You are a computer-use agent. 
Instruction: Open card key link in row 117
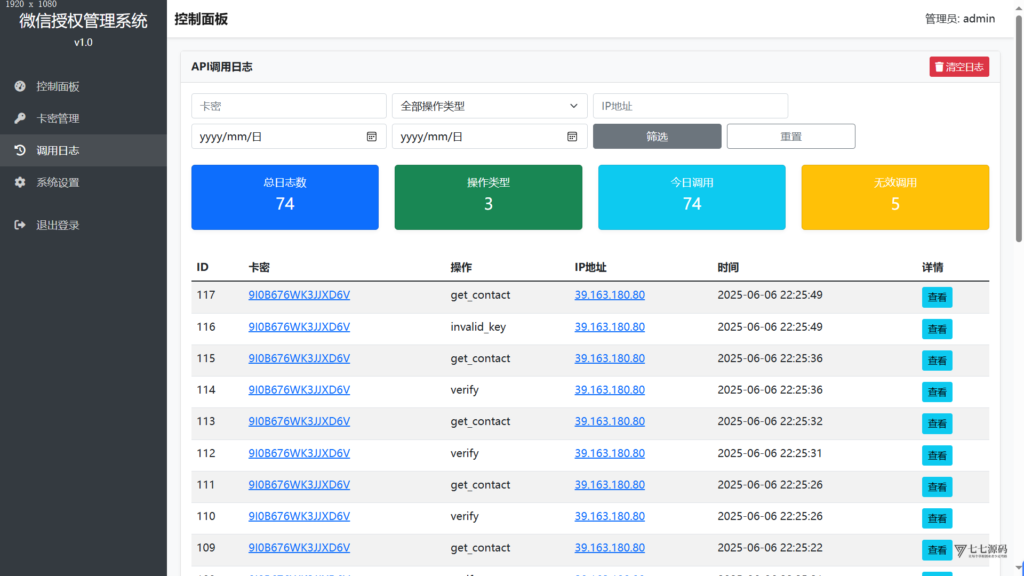click(299, 295)
